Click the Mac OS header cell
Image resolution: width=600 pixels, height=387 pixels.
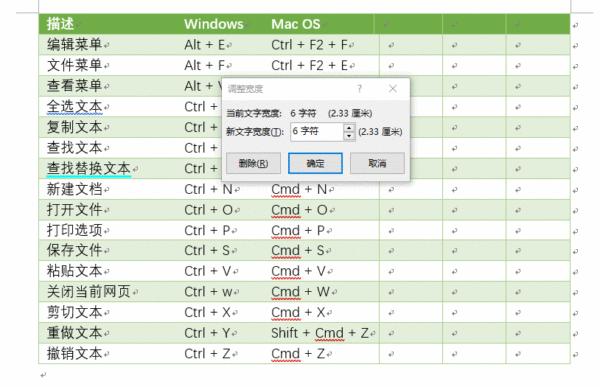pyautogui.click(x=295, y=24)
